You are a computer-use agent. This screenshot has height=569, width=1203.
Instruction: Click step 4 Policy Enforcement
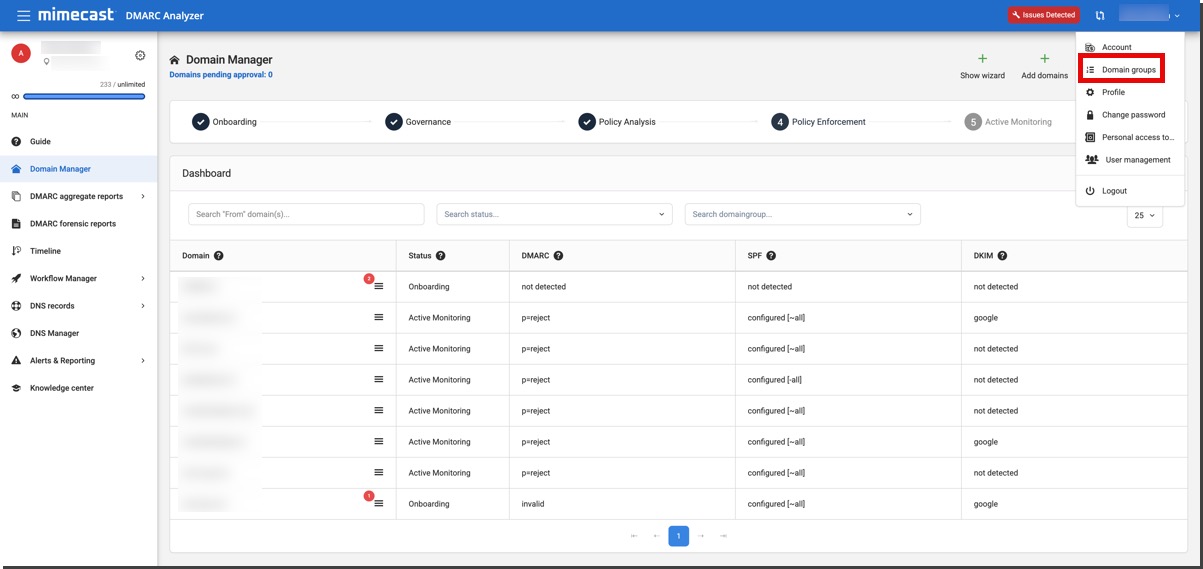(x=818, y=122)
